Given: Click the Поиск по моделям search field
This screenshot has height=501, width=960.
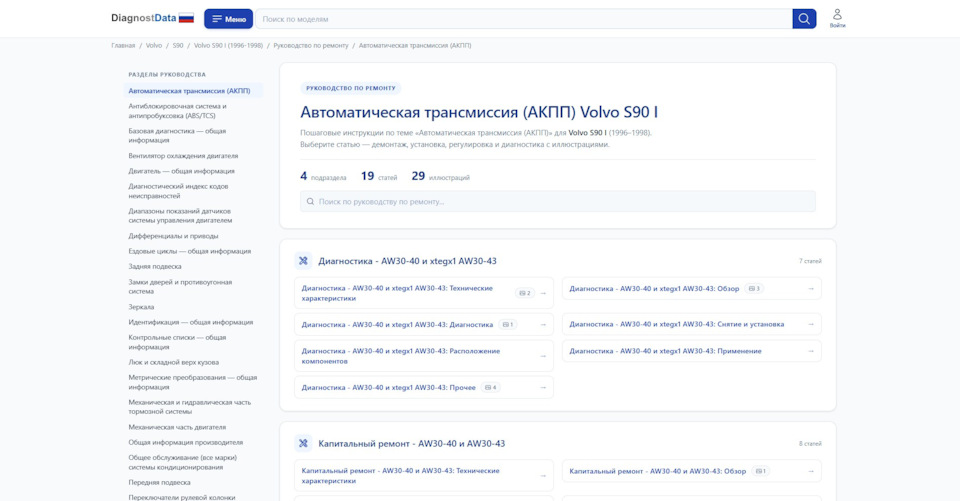Looking at the screenshot, I should (x=524, y=19).
